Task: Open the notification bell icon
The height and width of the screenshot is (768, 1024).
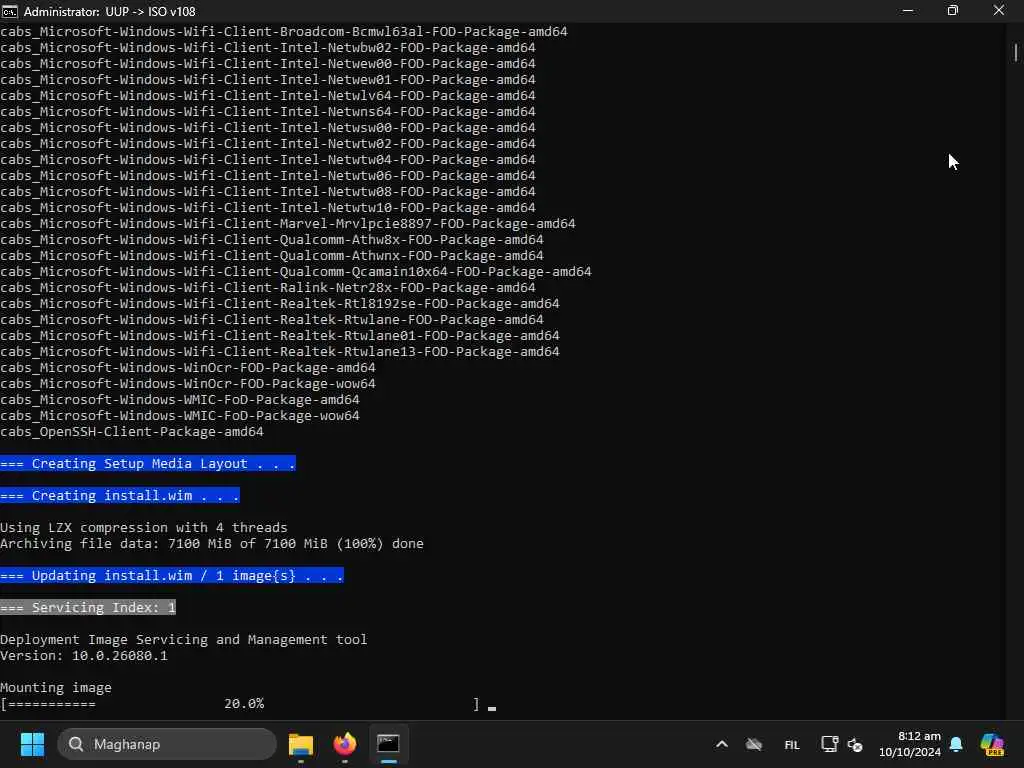Action: pyautogui.click(x=956, y=744)
